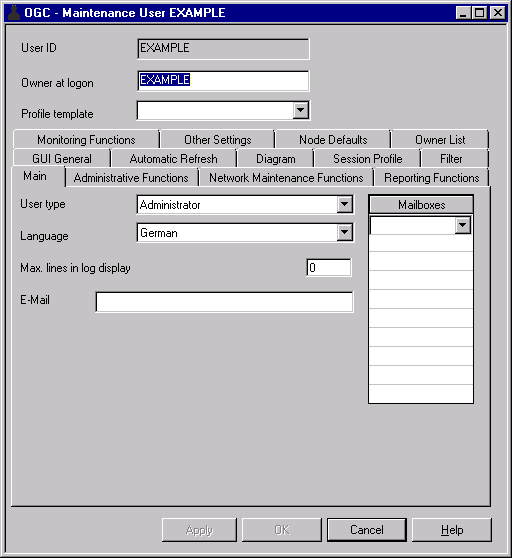This screenshot has width=512, height=558.
Task: Open the Reporting Functions tab
Action: [x=432, y=178]
